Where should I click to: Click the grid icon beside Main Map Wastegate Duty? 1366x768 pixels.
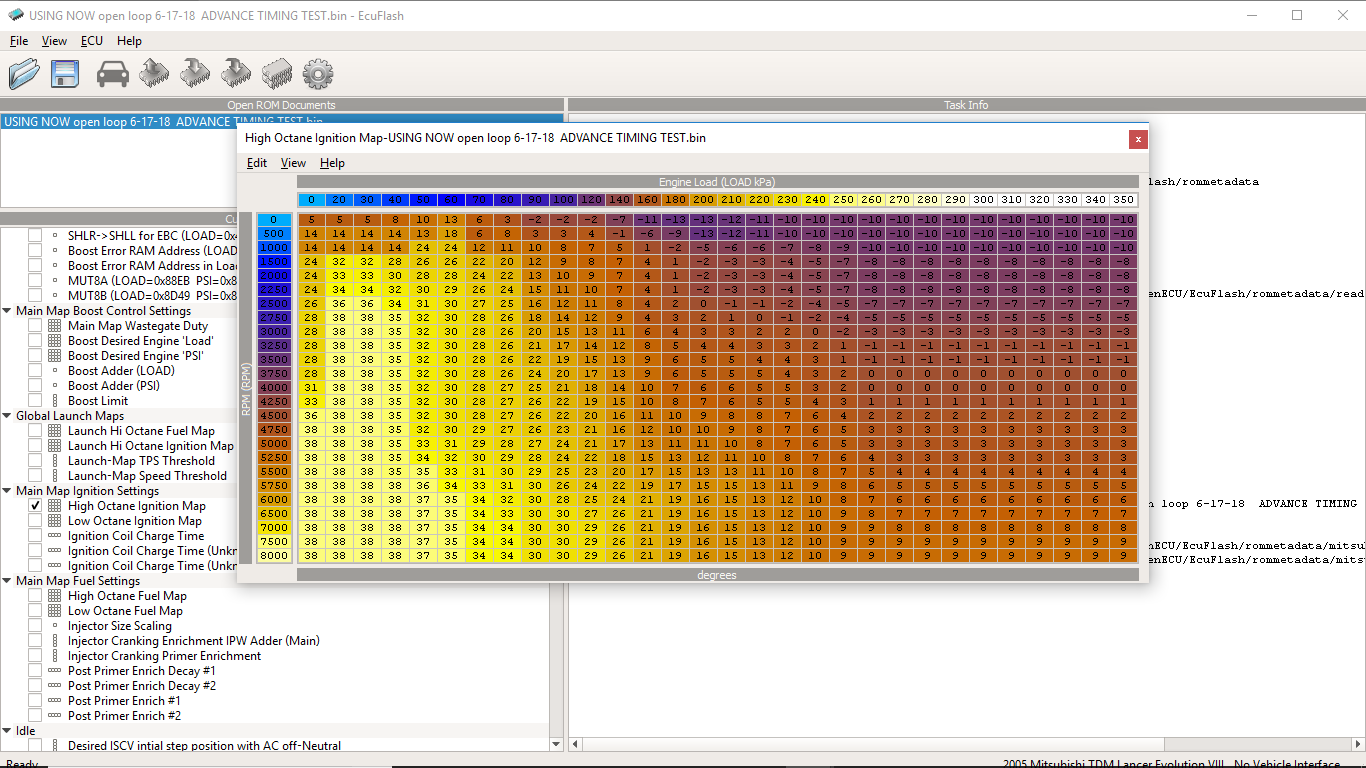point(55,326)
